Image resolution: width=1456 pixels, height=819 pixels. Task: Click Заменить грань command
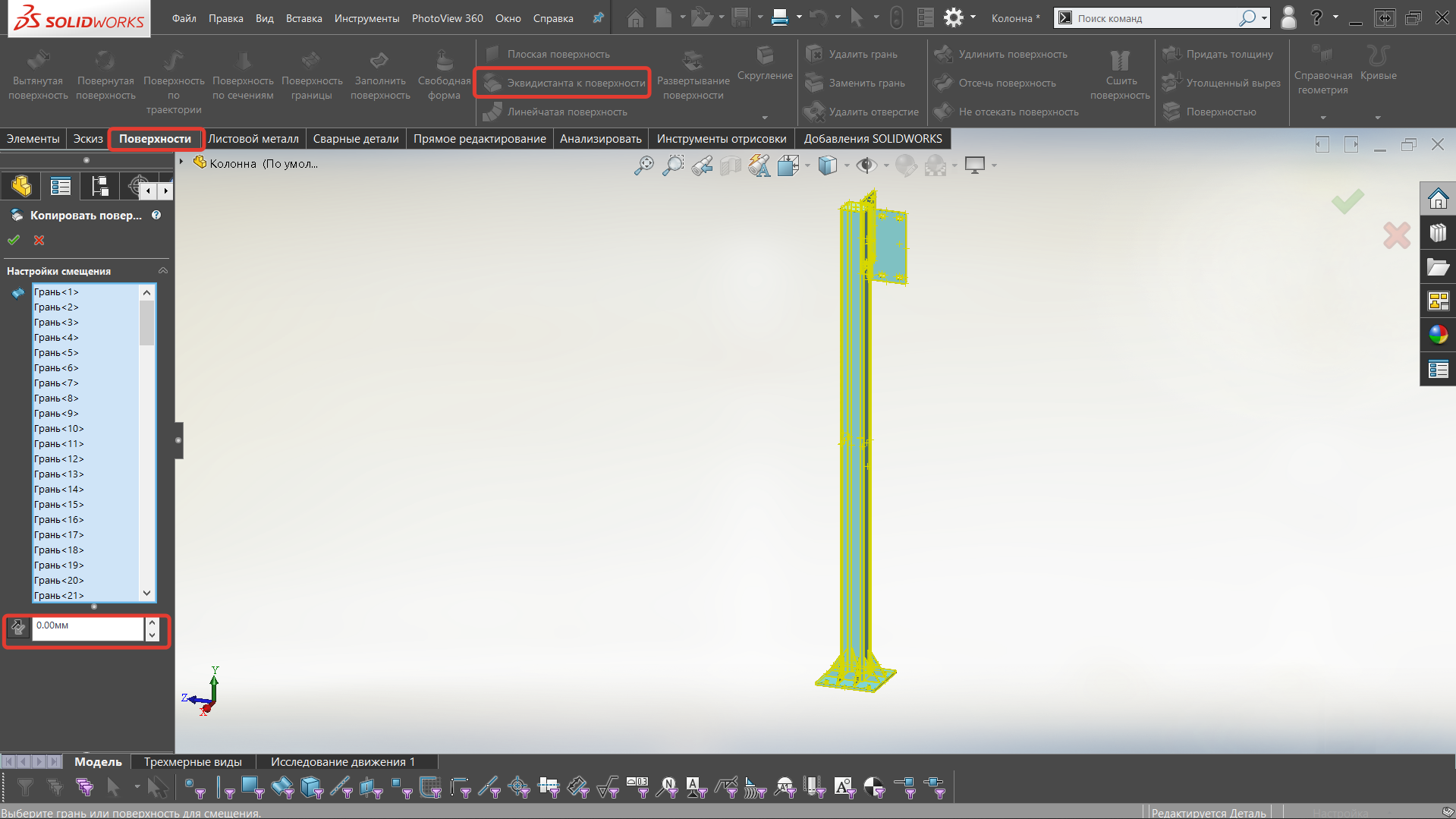click(856, 83)
